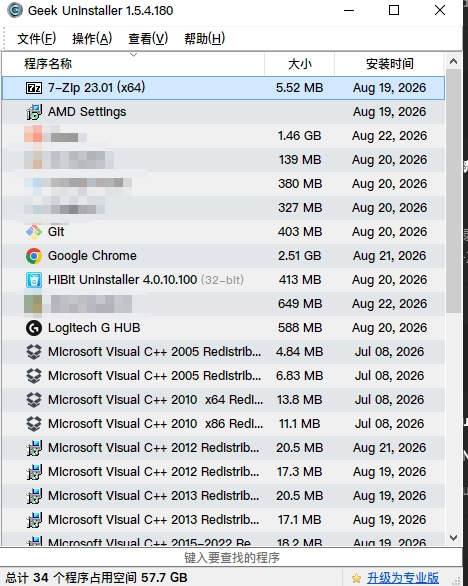Open the 帮助(H) menu
The width and height of the screenshot is (468, 586).
point(204,38)
